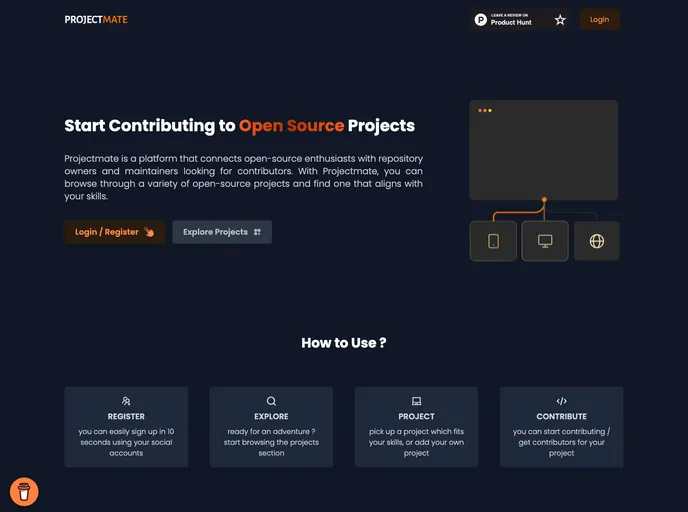Screen dimensions: 688x512
Task: Click the REGISTER card title
Action: 126,416
